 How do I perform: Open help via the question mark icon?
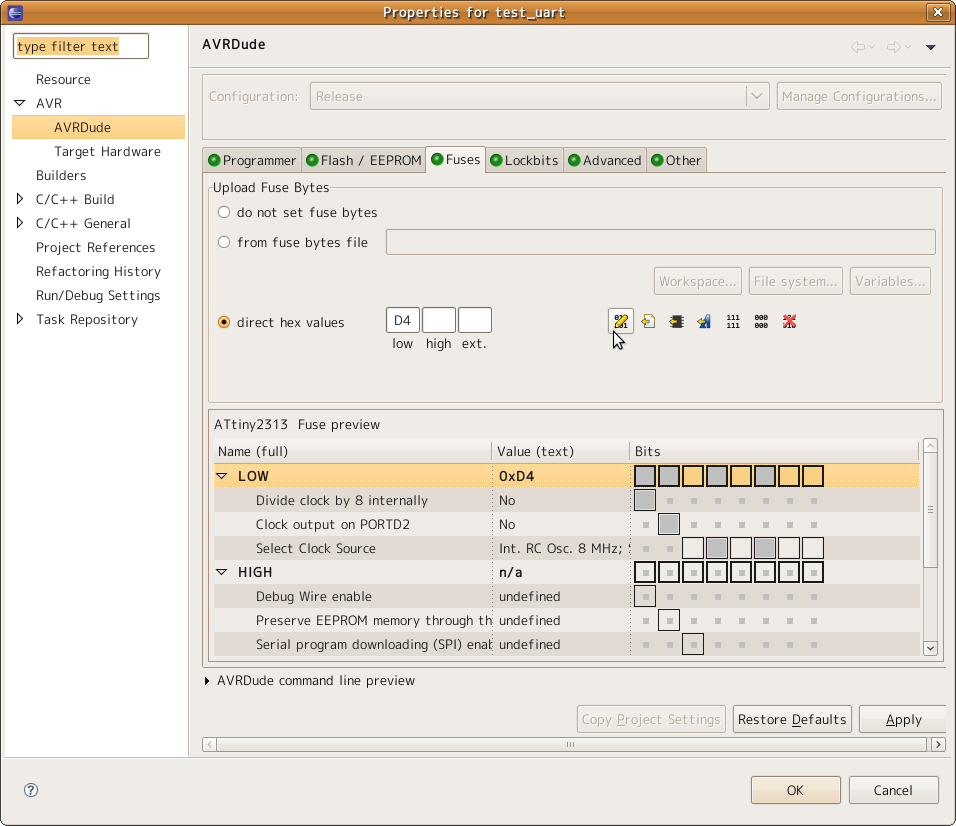[x=31, y=790]
